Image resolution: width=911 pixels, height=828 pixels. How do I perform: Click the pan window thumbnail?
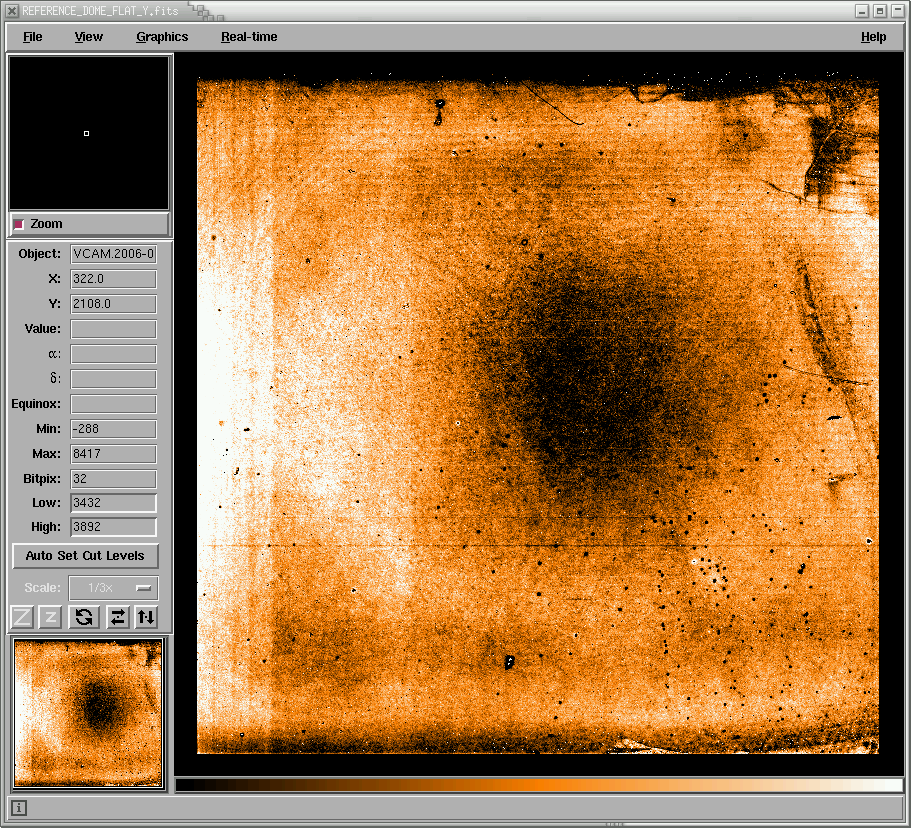pos(88,714)
